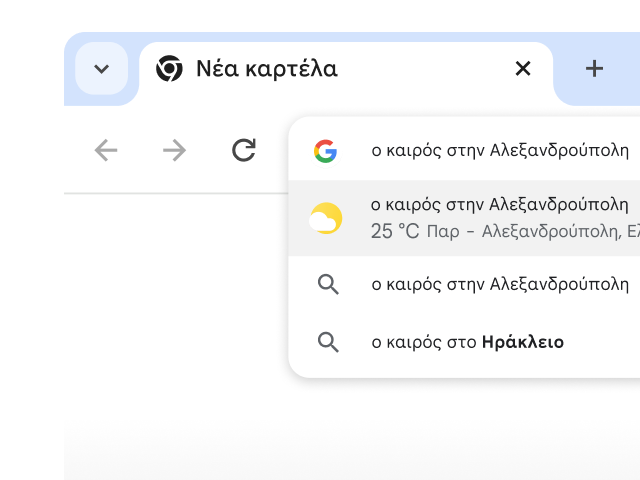Click the Google logo in address bar
This screenshot has width=640, height=480.
pos(325,151)
